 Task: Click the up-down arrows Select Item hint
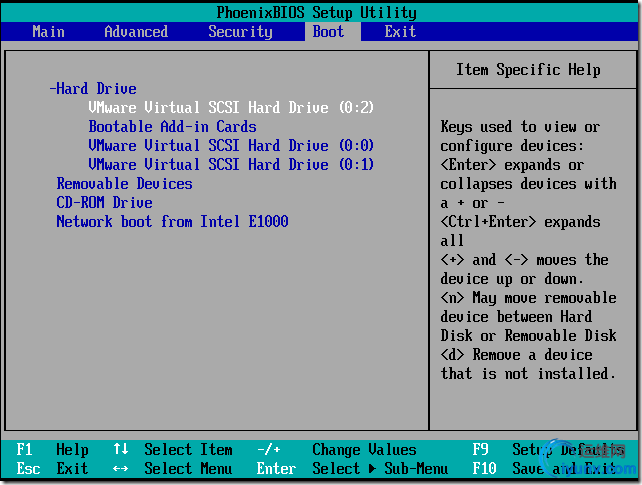[172, 449]
